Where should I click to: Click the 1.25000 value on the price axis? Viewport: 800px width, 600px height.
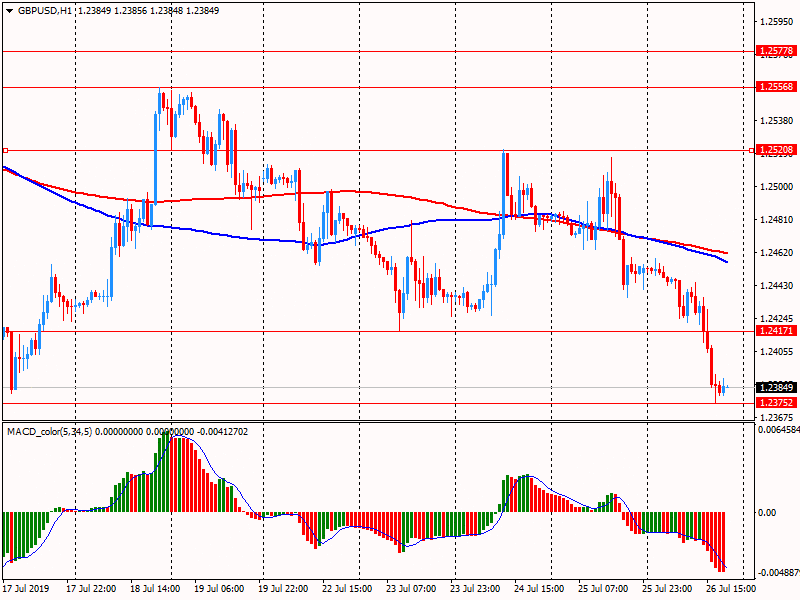(x=777, y=187)
